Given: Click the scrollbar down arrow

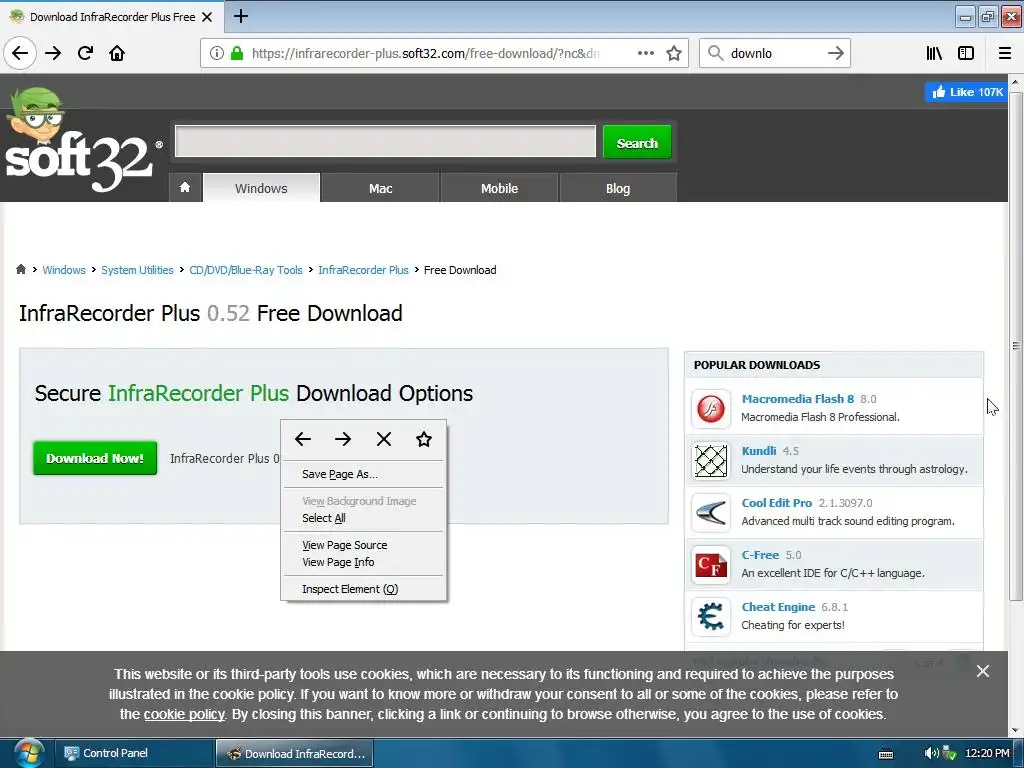Looking at the screenshot, I should pyautogui.click(x=1016, y=729).
